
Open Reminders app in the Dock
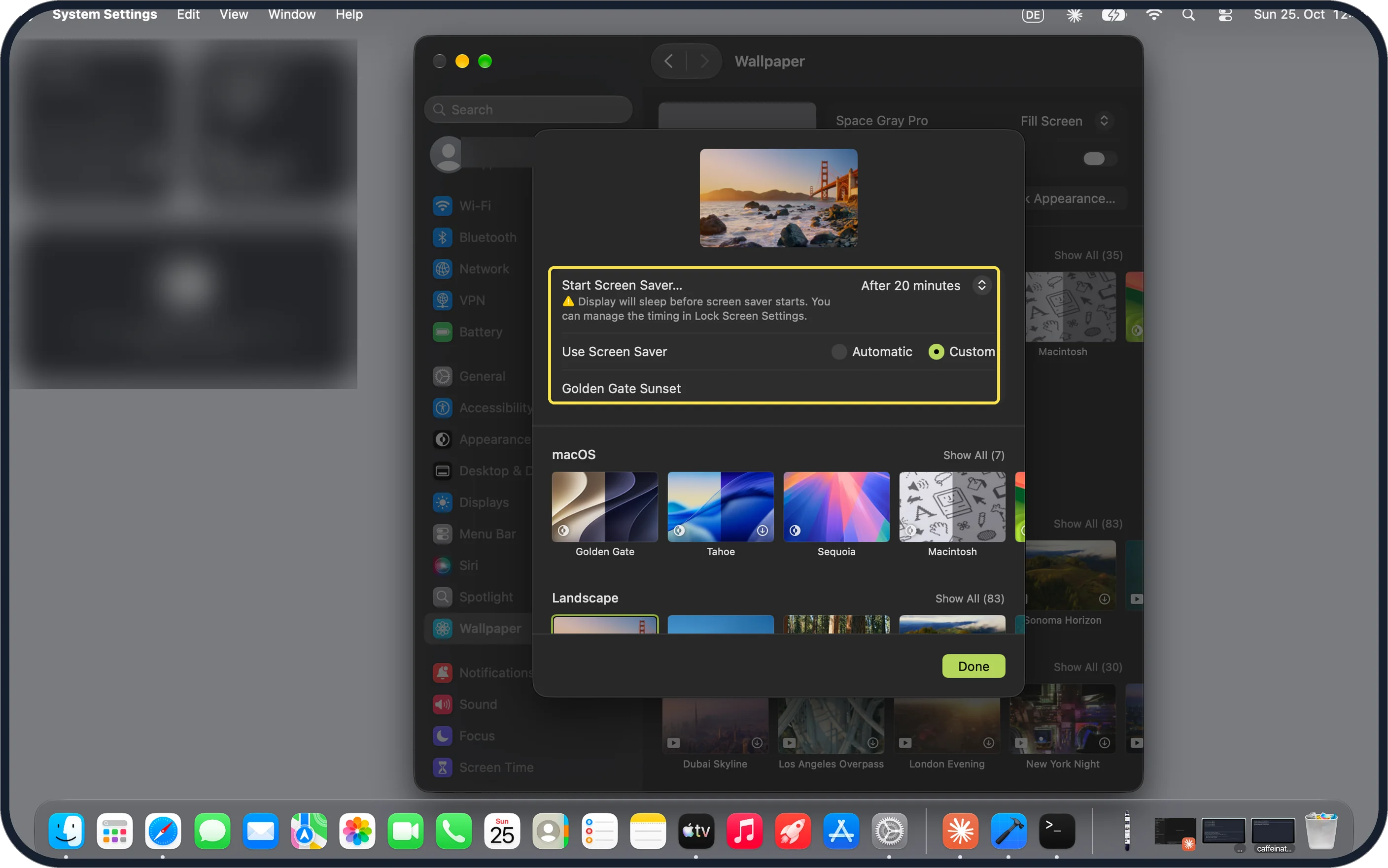tap(599, 831)
